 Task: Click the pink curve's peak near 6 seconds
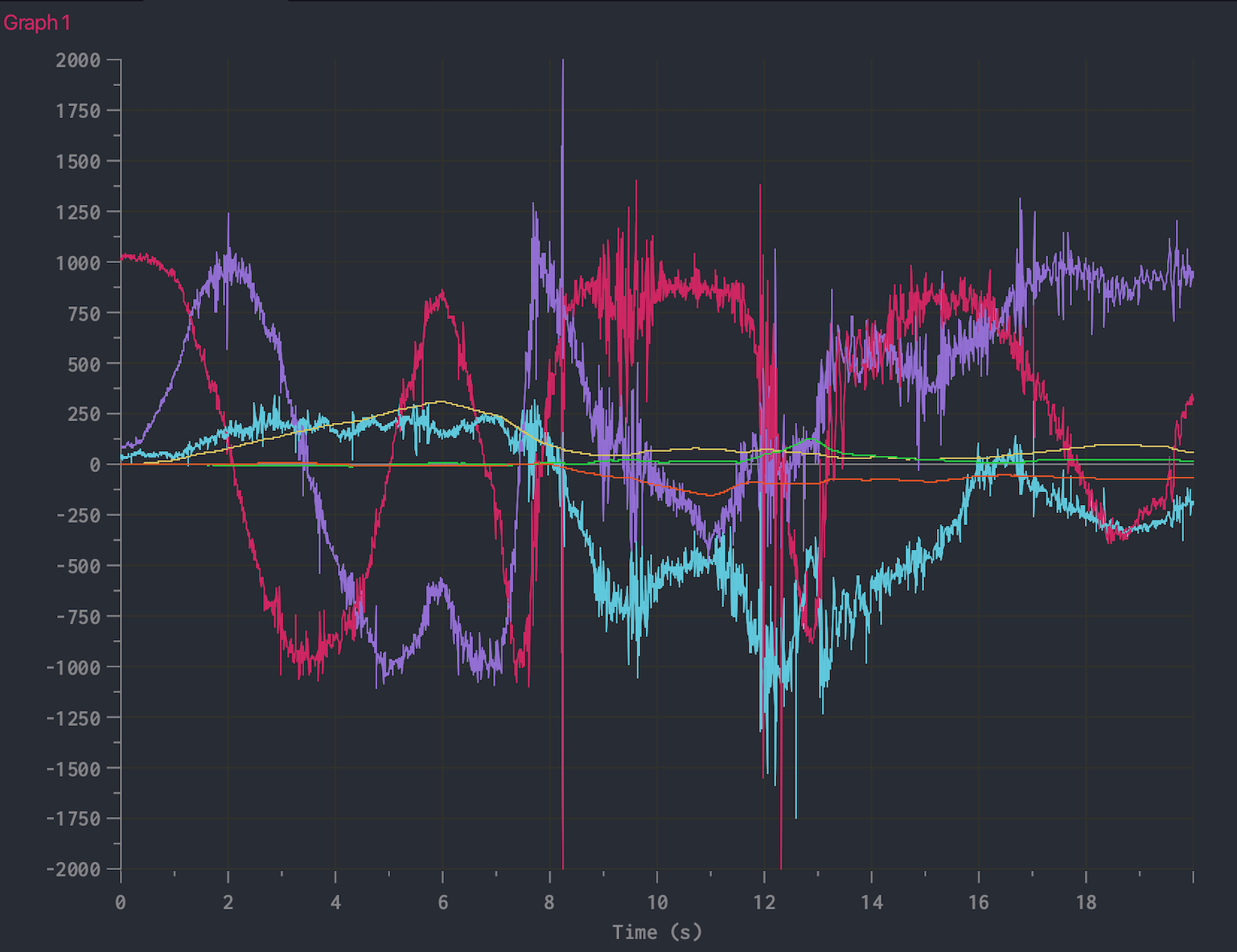pos(442,293)
